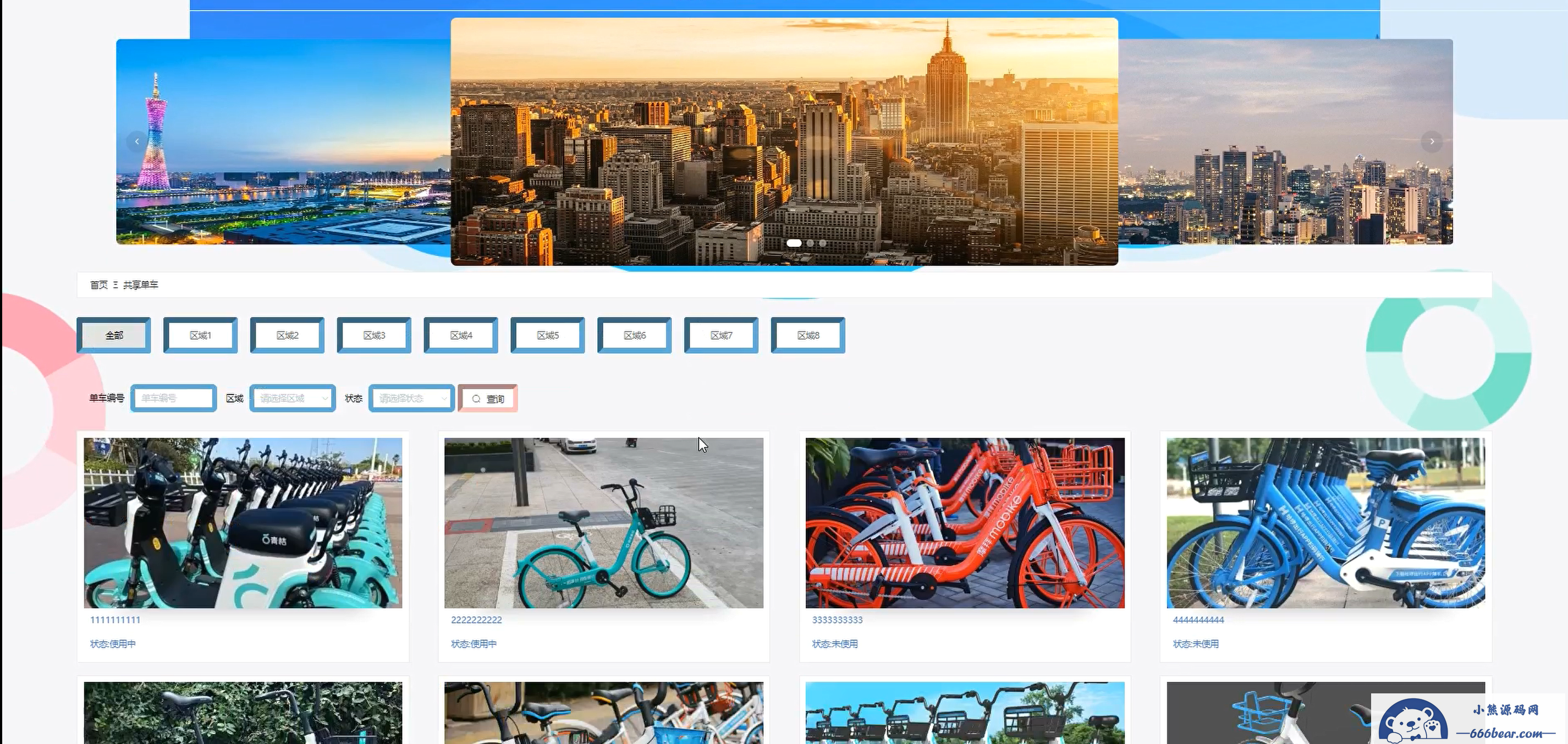Viewport: 1568px width, 744px height.
Task: Select the first carousel indicator dot
Action: [x=794, y=243]
